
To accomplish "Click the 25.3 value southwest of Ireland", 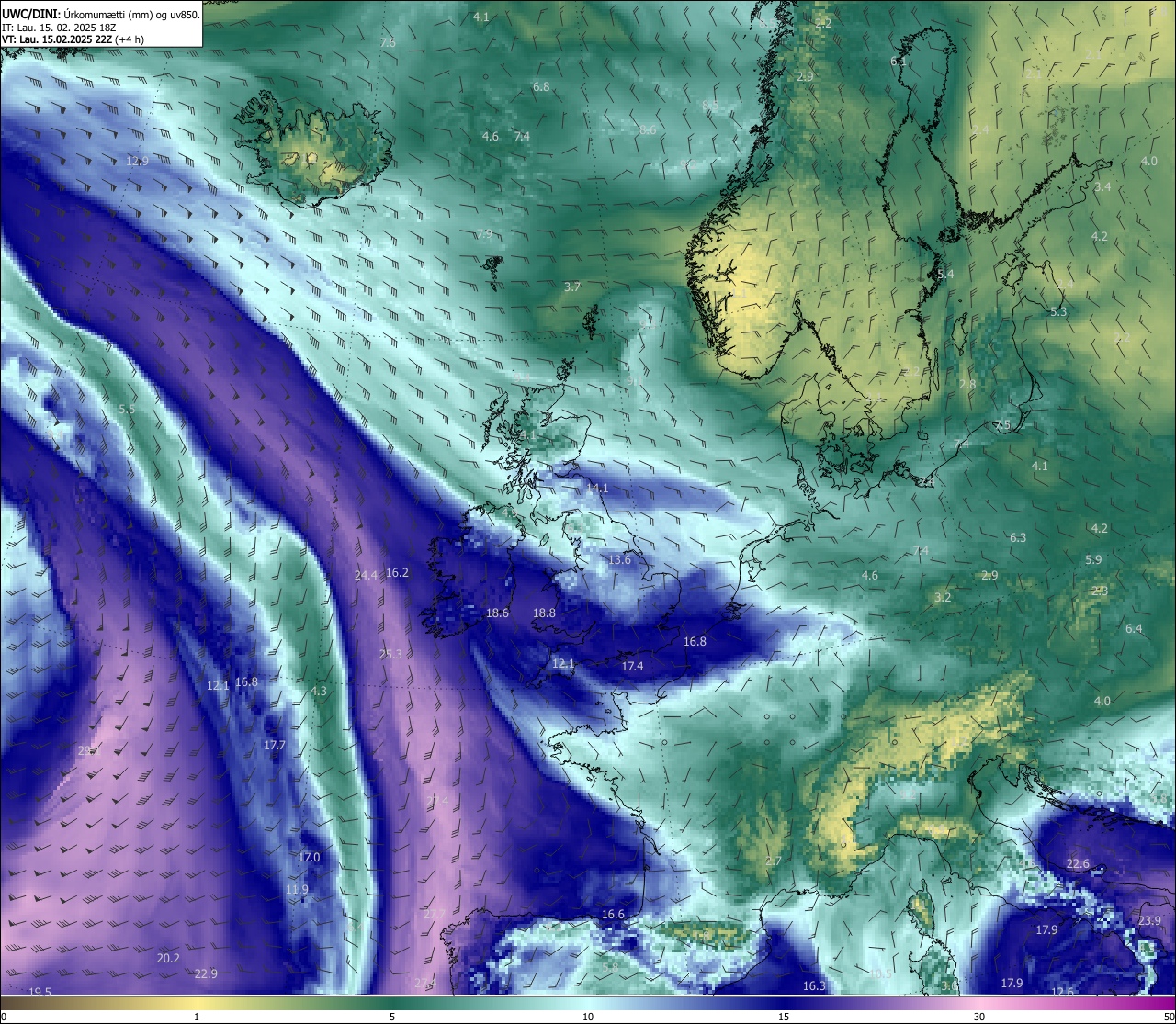I will [x=390, y=654].
